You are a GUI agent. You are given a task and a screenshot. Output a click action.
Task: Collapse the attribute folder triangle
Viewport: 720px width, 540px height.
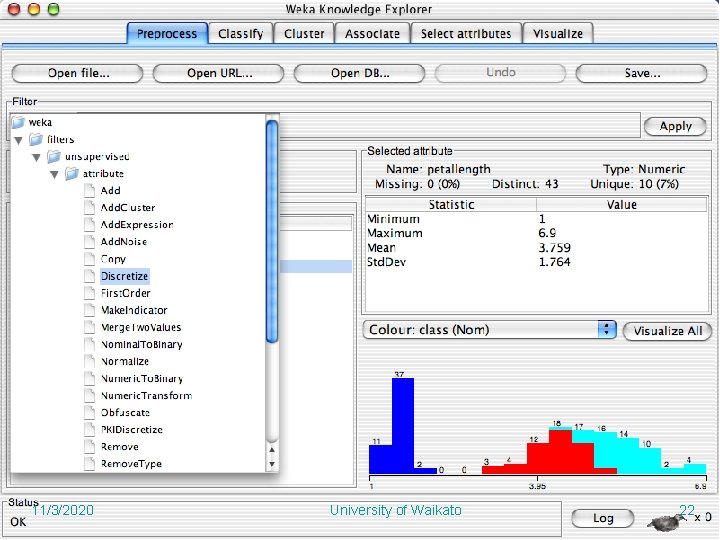(54, 174)
